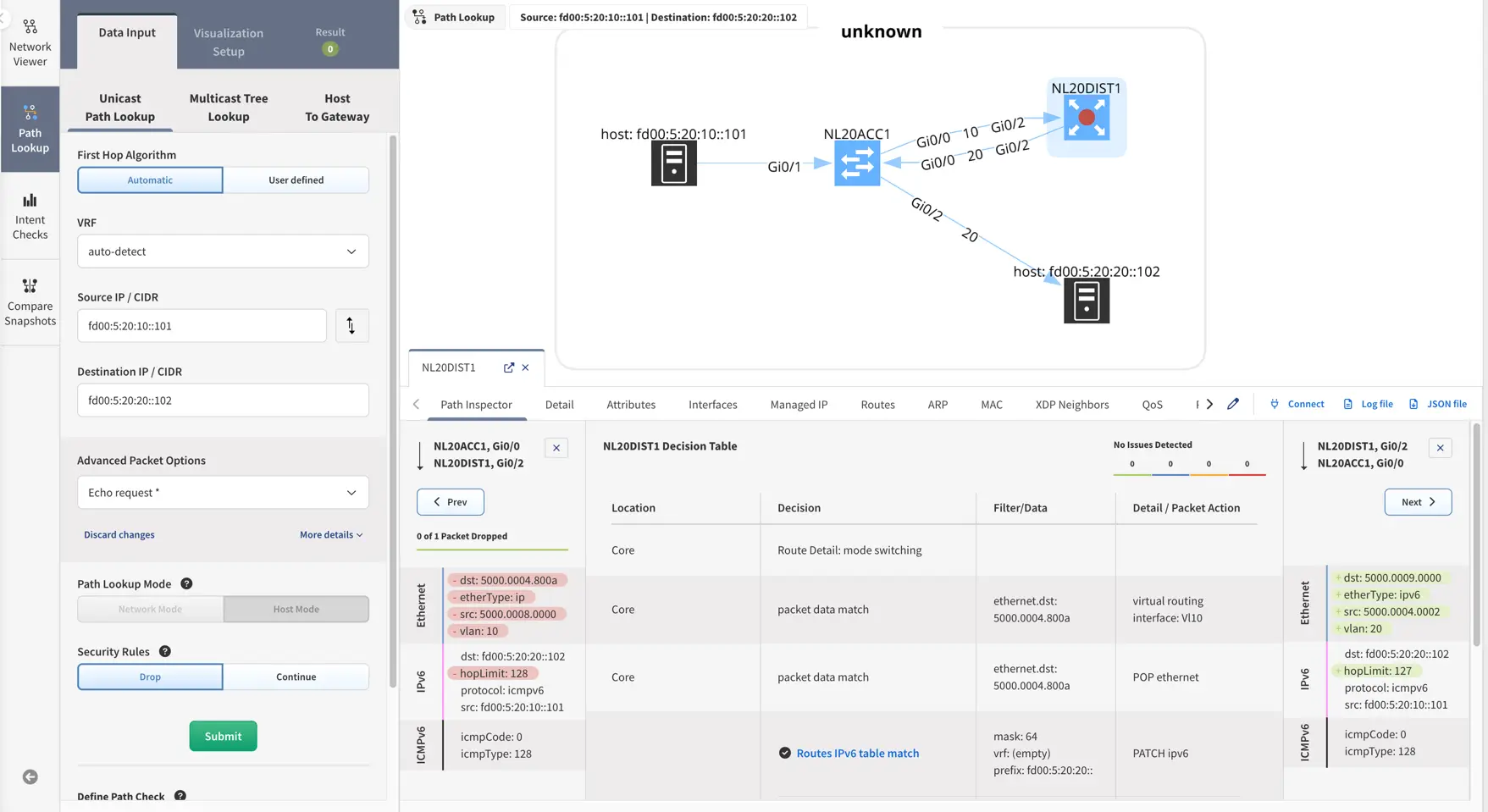Open Compare Snapshots in the sidebar
This screenshot has height=812, width=1488.
coord(30,301)
